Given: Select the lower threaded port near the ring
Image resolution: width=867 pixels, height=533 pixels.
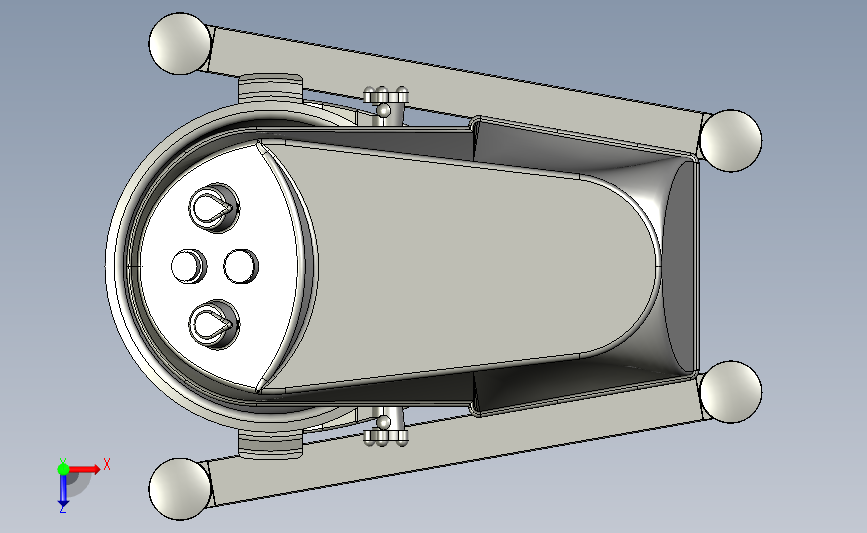Looking at the screenshot, I should point(271,444).
